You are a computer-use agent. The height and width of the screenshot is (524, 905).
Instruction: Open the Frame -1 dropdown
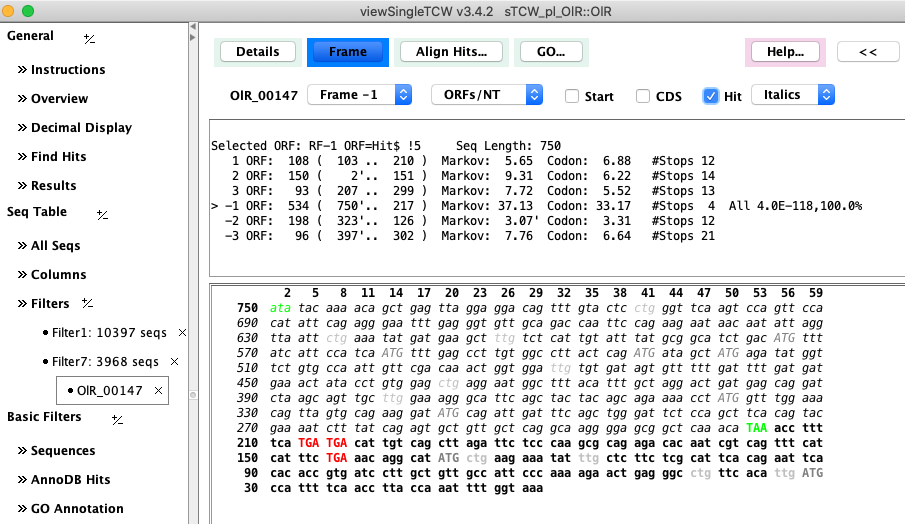pos(359,95)
